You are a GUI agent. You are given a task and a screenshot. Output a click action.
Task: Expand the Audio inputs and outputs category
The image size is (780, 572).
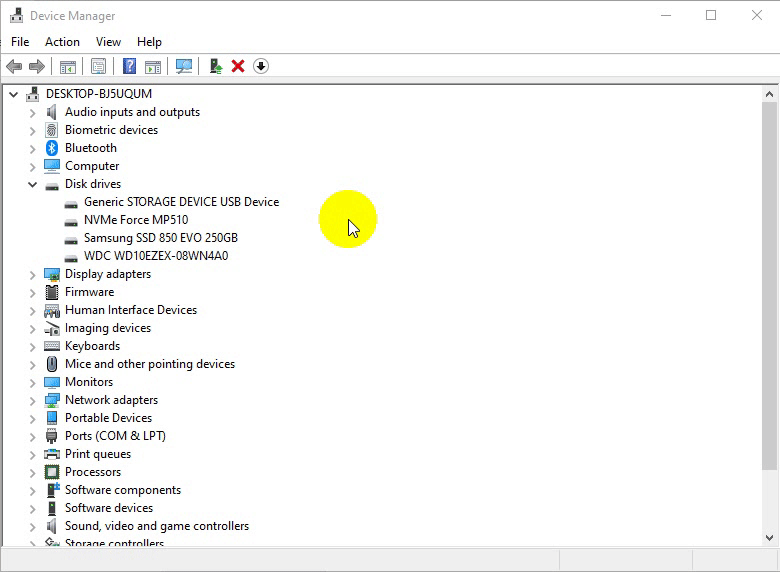tap(33, 113)
